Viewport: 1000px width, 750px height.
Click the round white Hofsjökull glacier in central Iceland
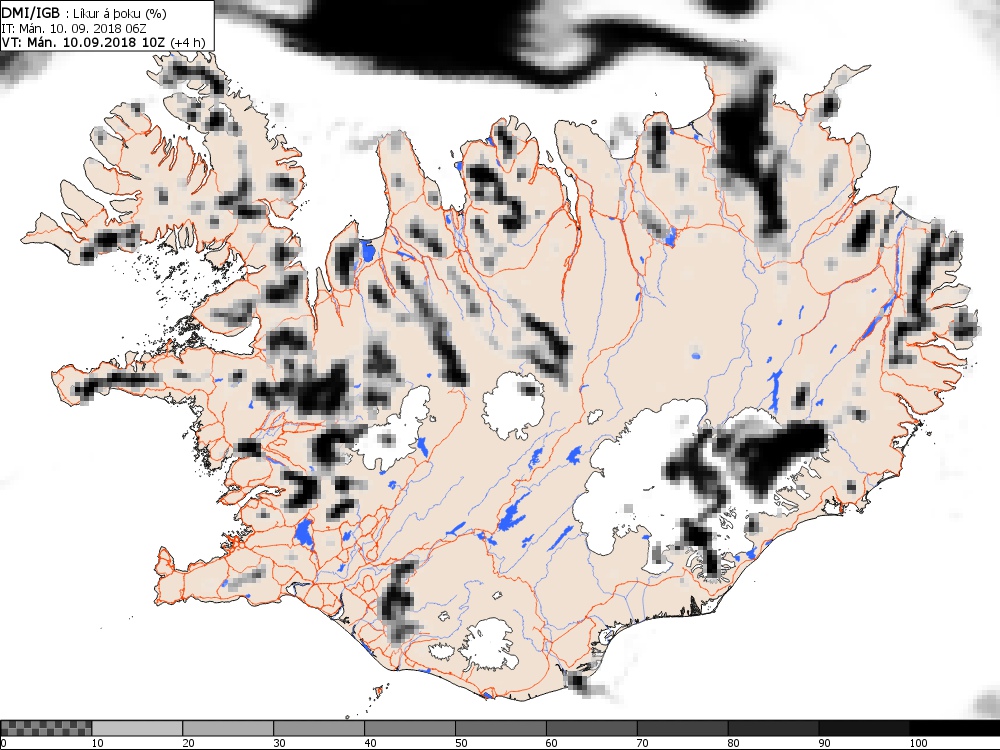coord(513,406)
